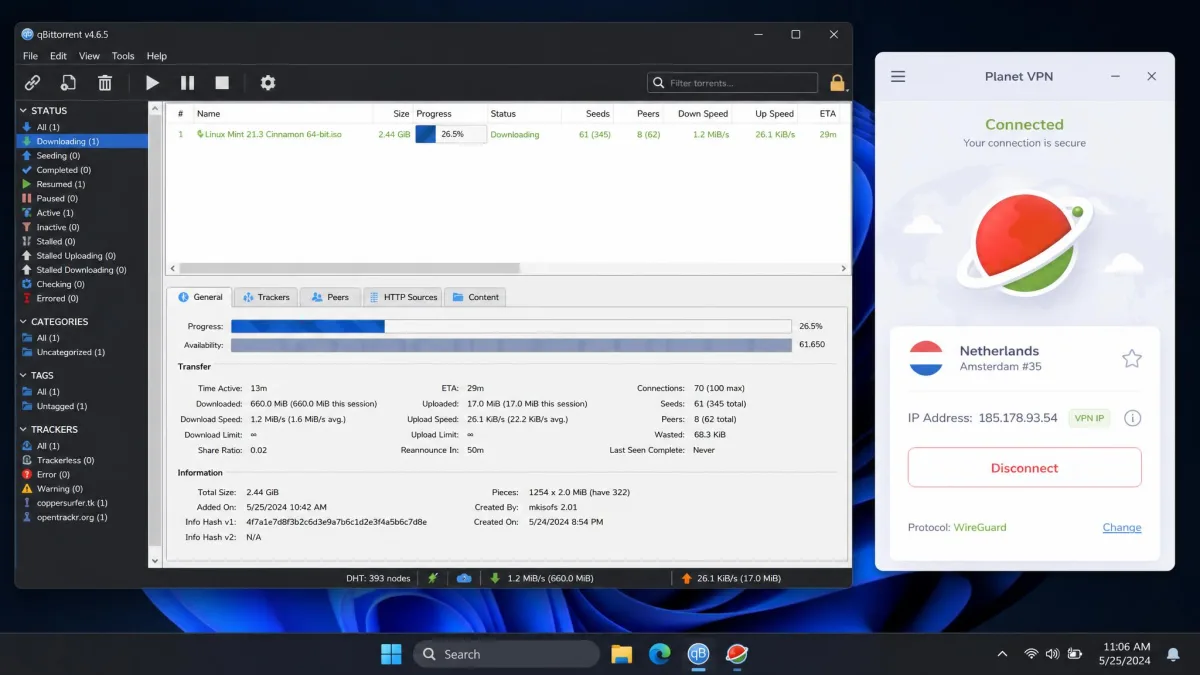1200x675 pixels.
Task: Resume the torrent with the play icon
Action: [x=152, y=83]
